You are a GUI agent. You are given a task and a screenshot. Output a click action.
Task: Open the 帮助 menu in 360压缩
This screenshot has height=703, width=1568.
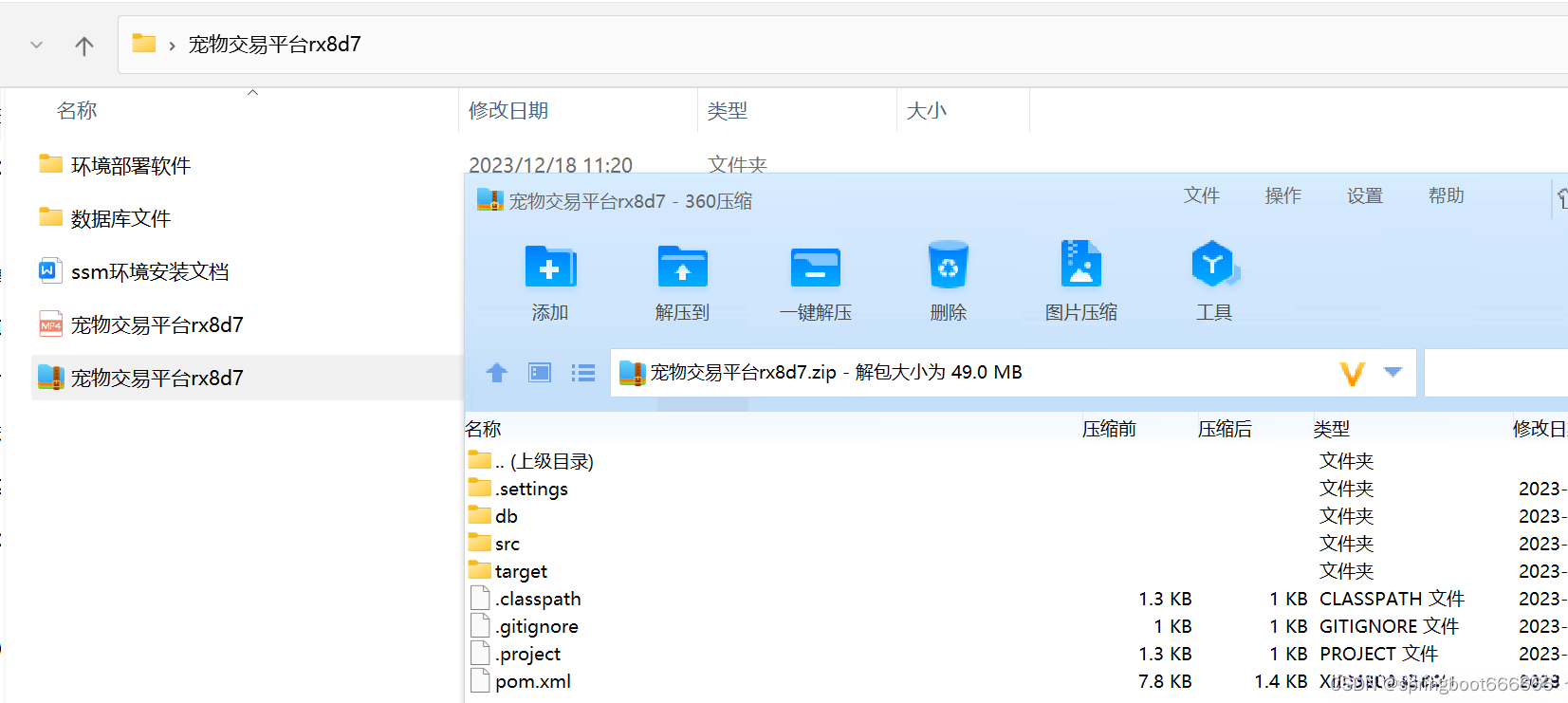pyautogui.click(x=1447, y=195)
